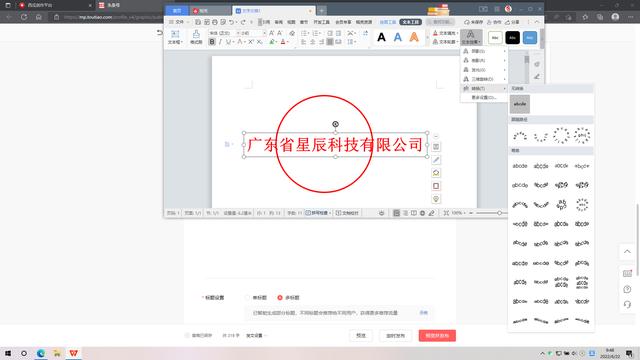Open the text effects dropdown button
The height and width of the screenshot is (360, 640).
pyautogui.click(x=471, y=37)
